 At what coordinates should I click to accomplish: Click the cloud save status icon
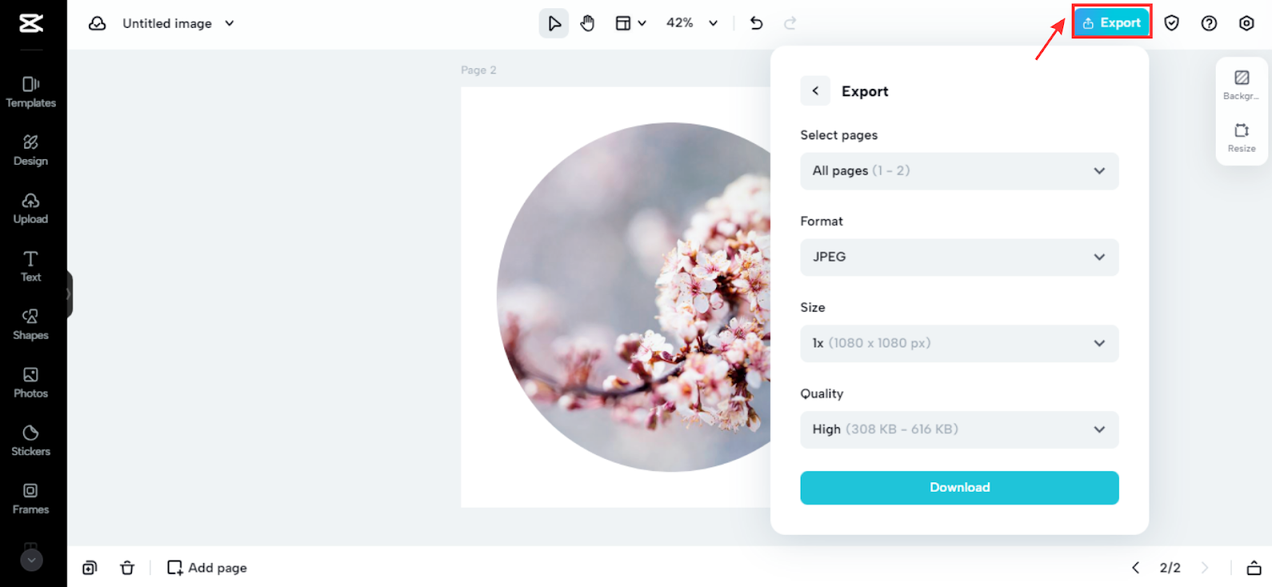(97, 23)
